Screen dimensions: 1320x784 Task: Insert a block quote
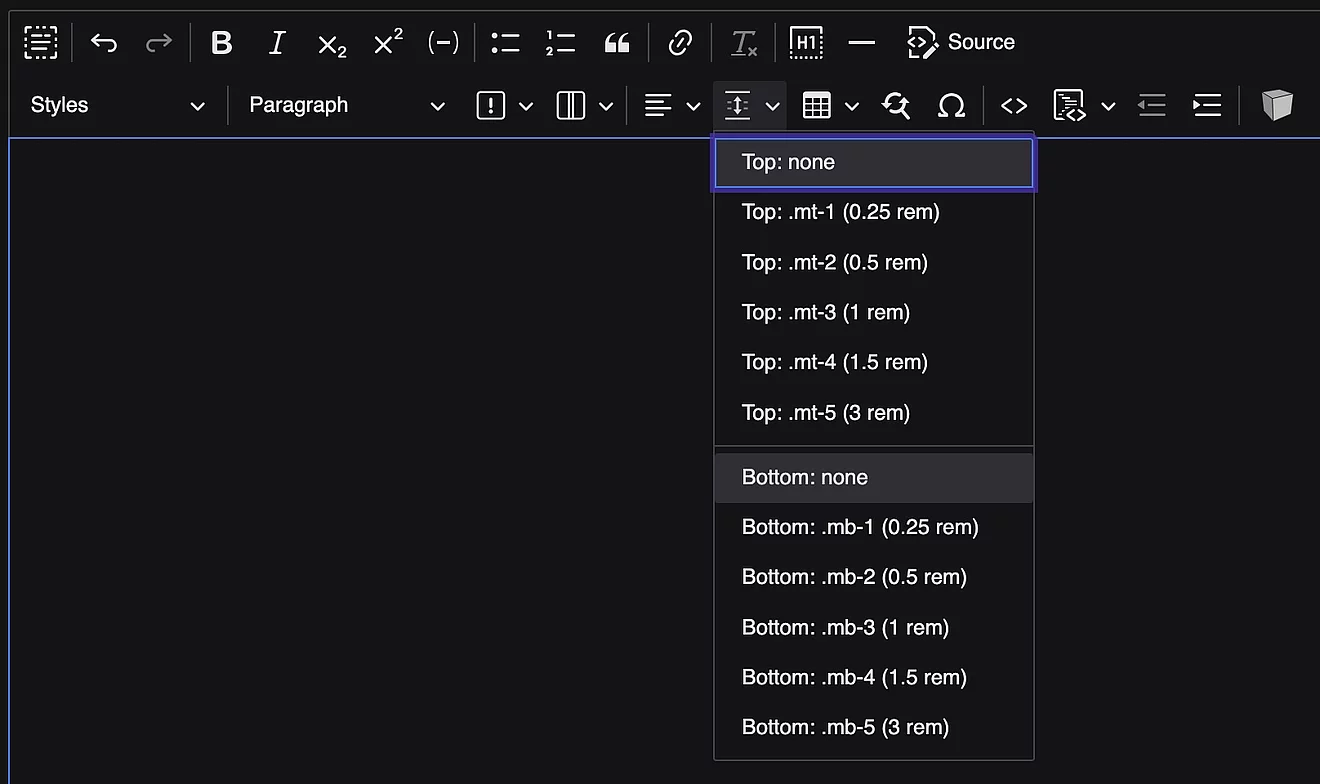[x=617, y=43]
